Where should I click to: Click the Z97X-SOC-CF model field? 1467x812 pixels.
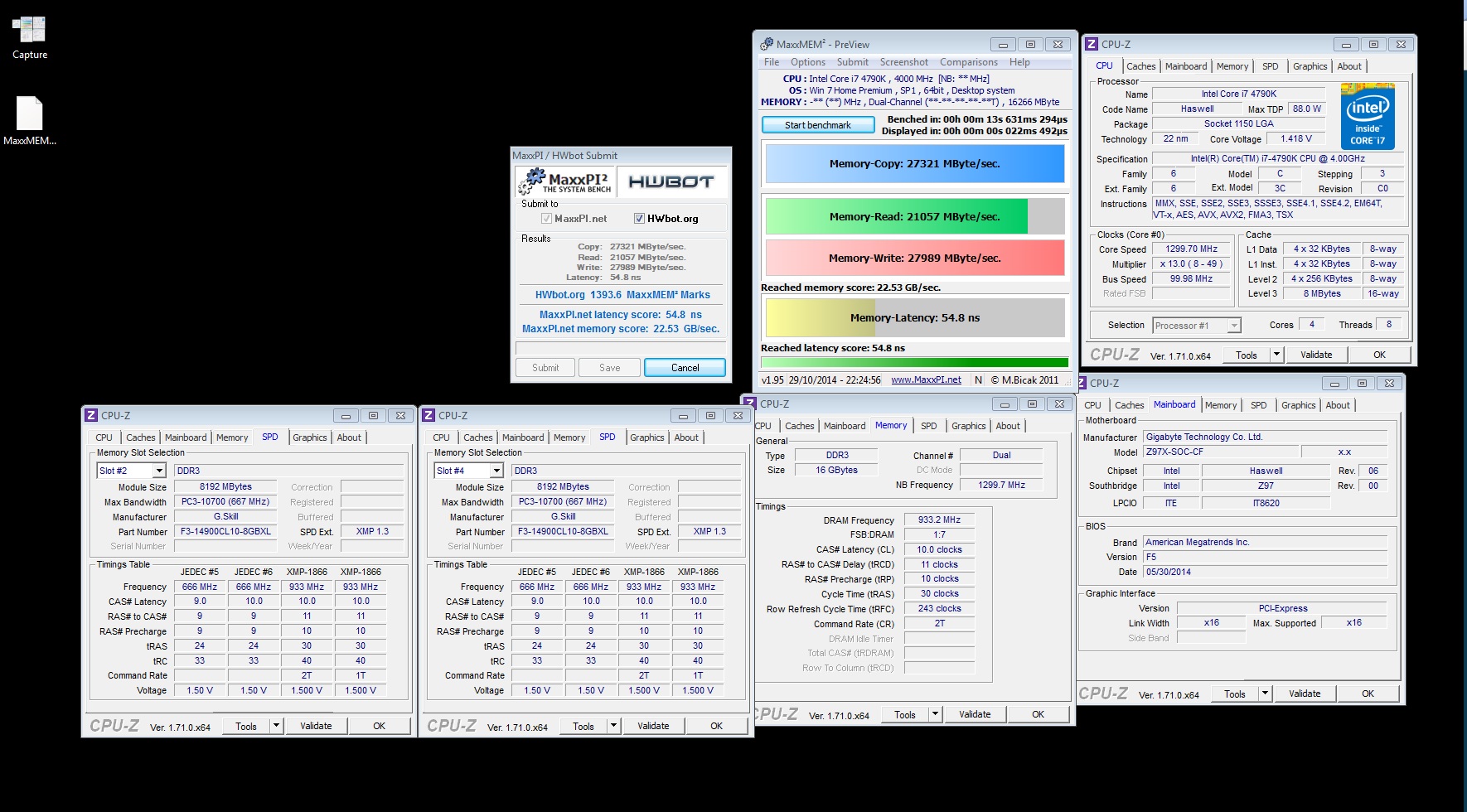coord(1220,452)
